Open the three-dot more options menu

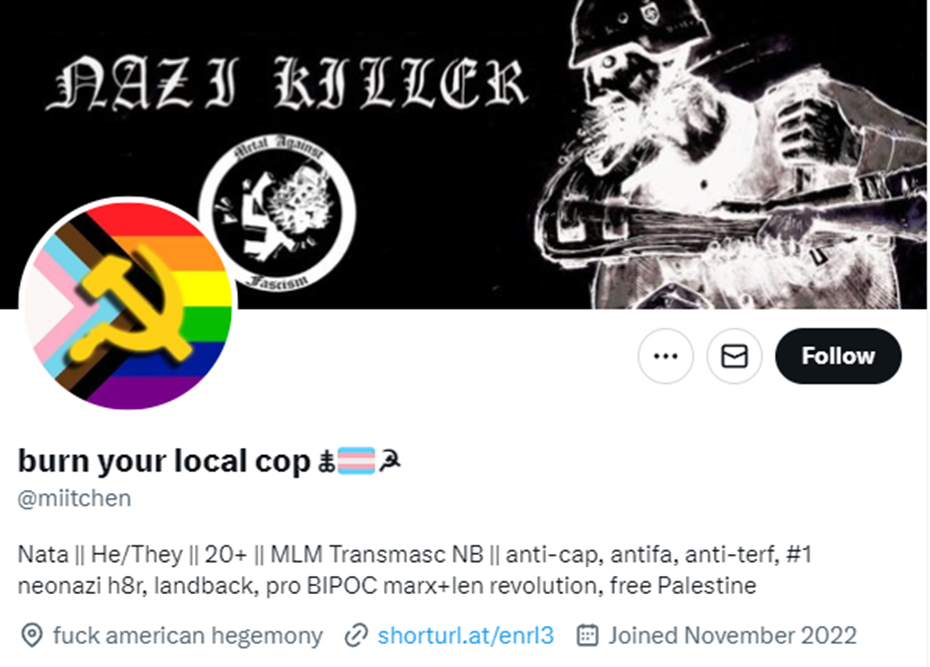tap(665, 356)
